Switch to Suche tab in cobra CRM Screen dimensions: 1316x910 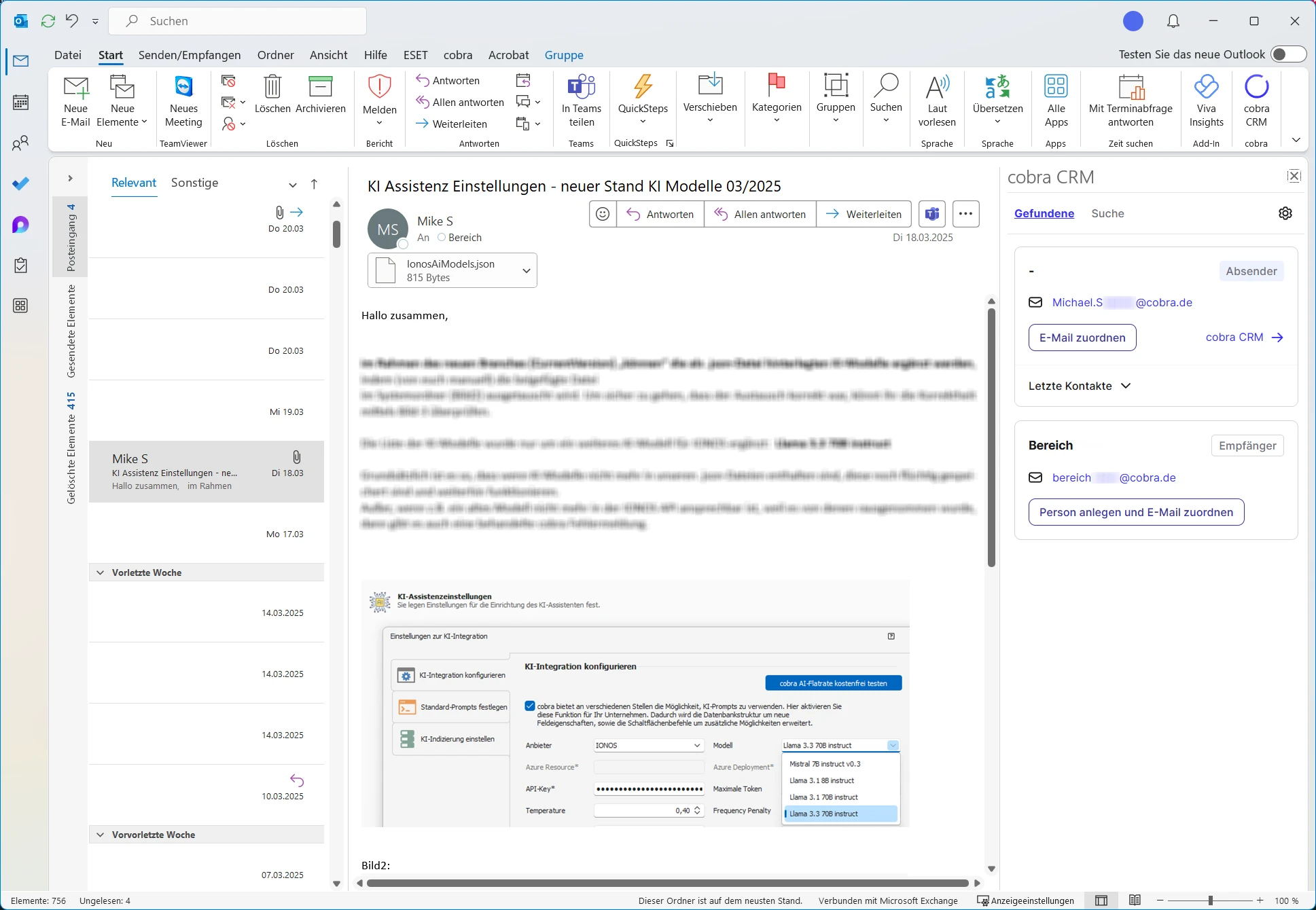tap(1107, 213)
